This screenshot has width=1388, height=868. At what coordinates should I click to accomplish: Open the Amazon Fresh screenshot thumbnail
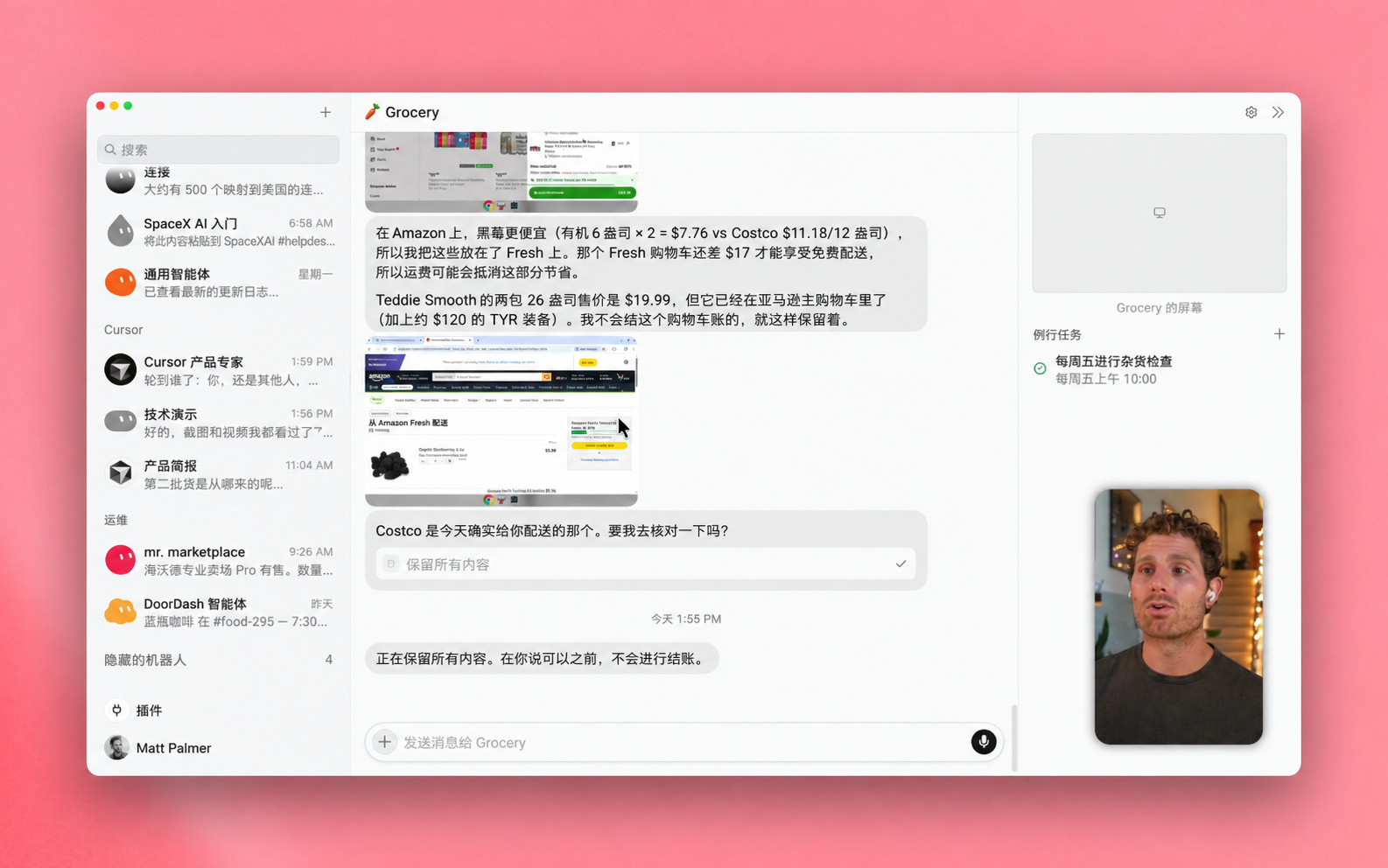501,421
